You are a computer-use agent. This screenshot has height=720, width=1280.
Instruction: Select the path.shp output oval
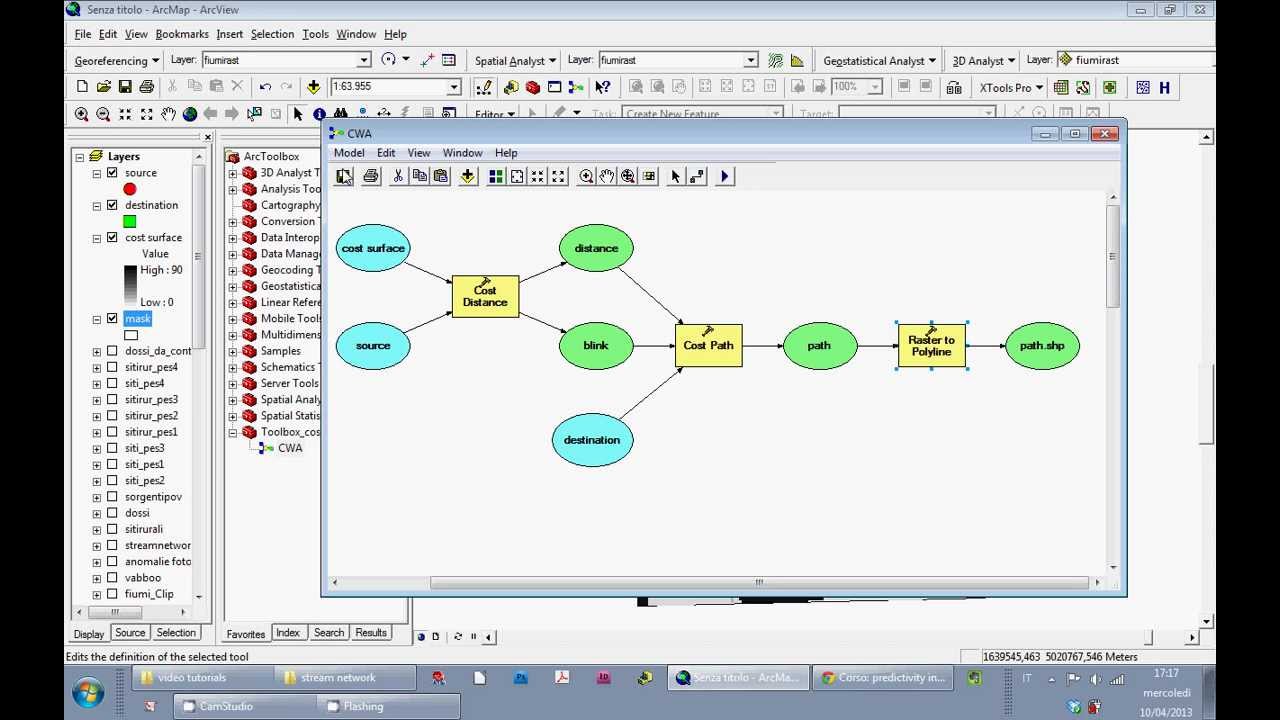point(1042,345)
